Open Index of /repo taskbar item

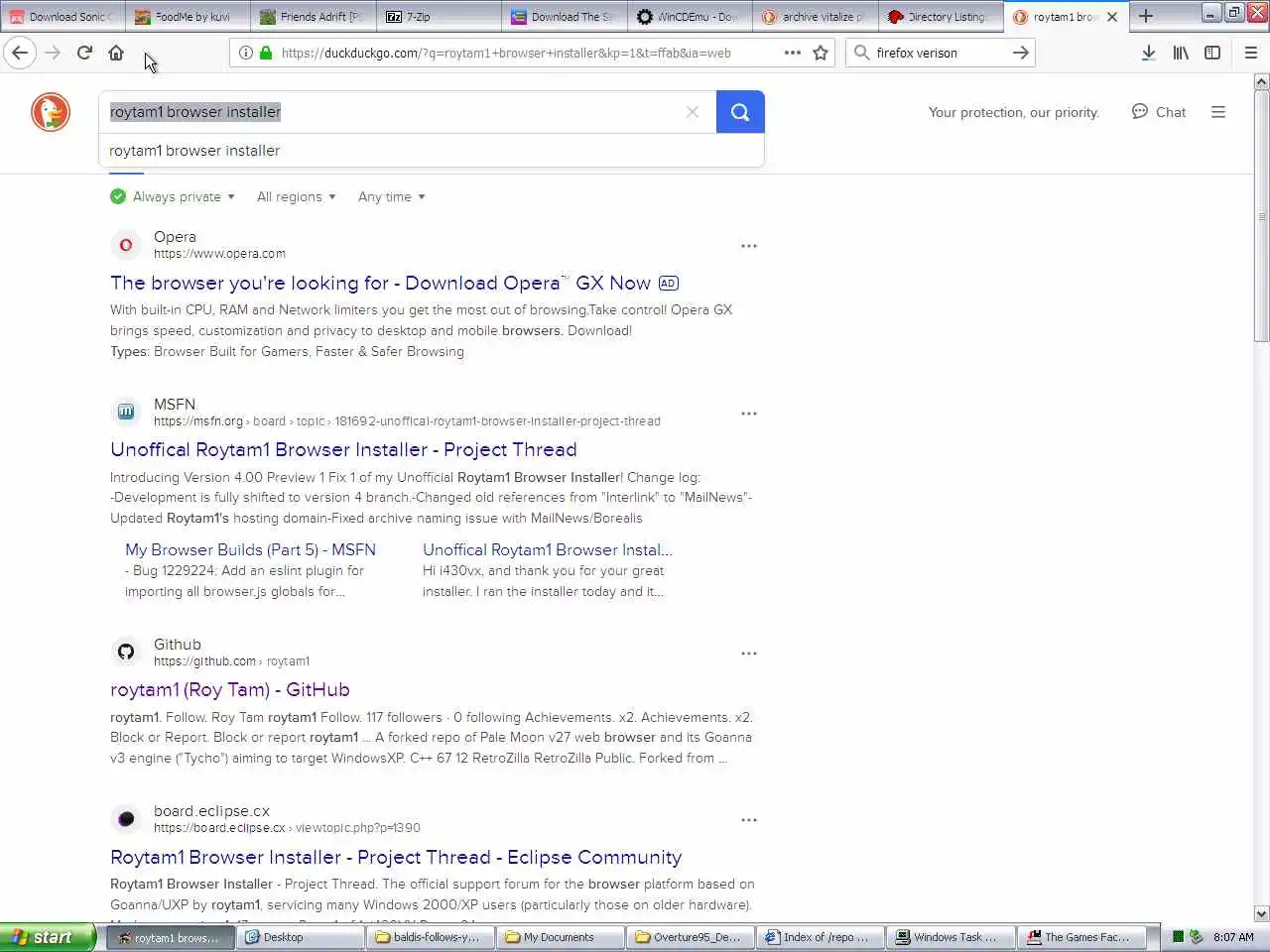coord(821,937)
